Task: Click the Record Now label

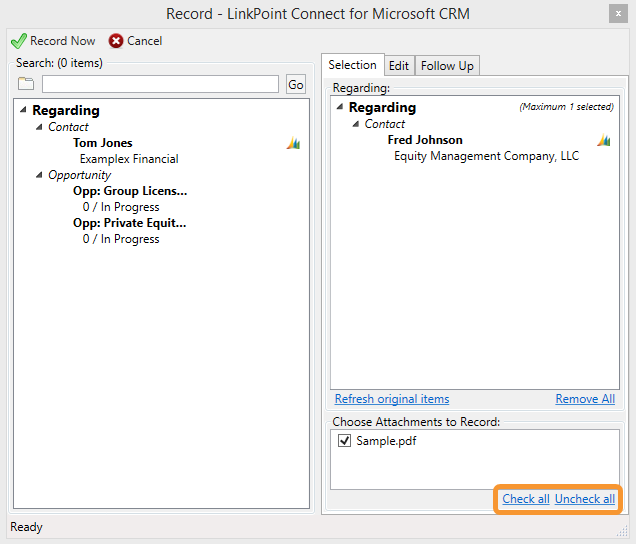Action: 62,41
